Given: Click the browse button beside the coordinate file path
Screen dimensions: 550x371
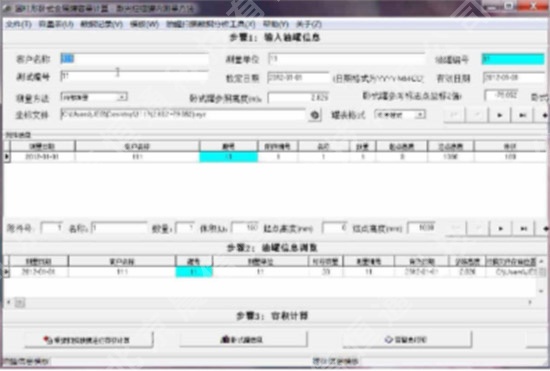Looking at the screenshot, I should [315, 115].
